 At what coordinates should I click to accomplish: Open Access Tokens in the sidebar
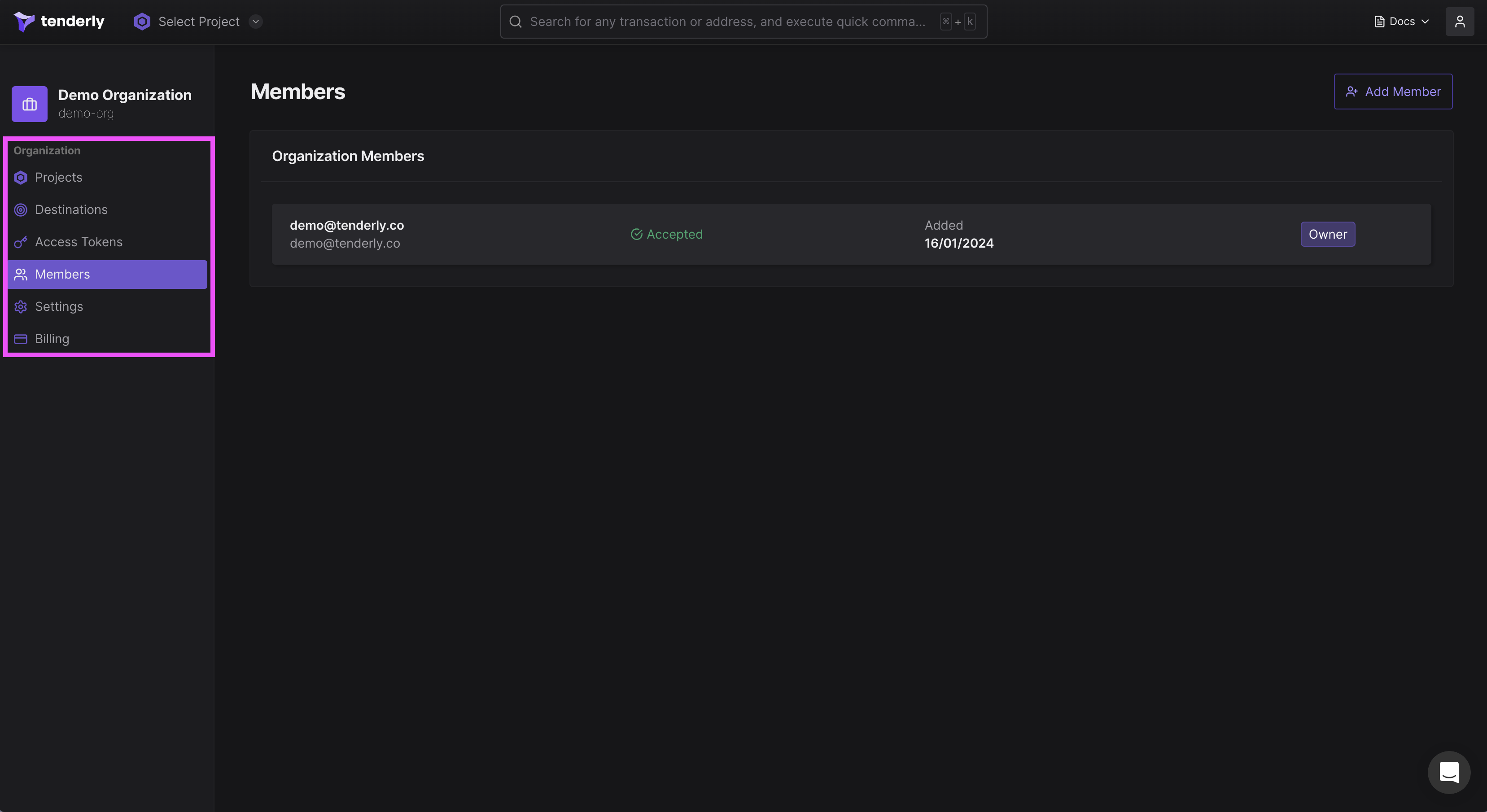pyautogui.click(x=107, y=242)
